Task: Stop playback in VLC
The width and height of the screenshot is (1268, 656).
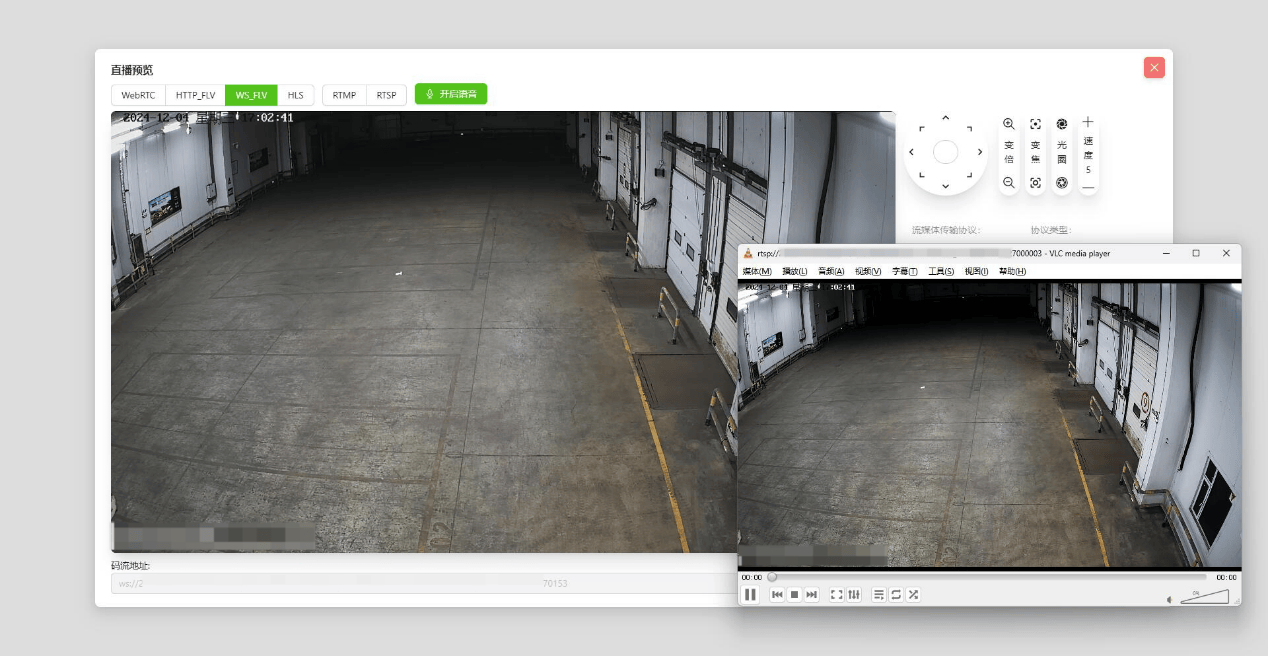Action: pos(794,594)
